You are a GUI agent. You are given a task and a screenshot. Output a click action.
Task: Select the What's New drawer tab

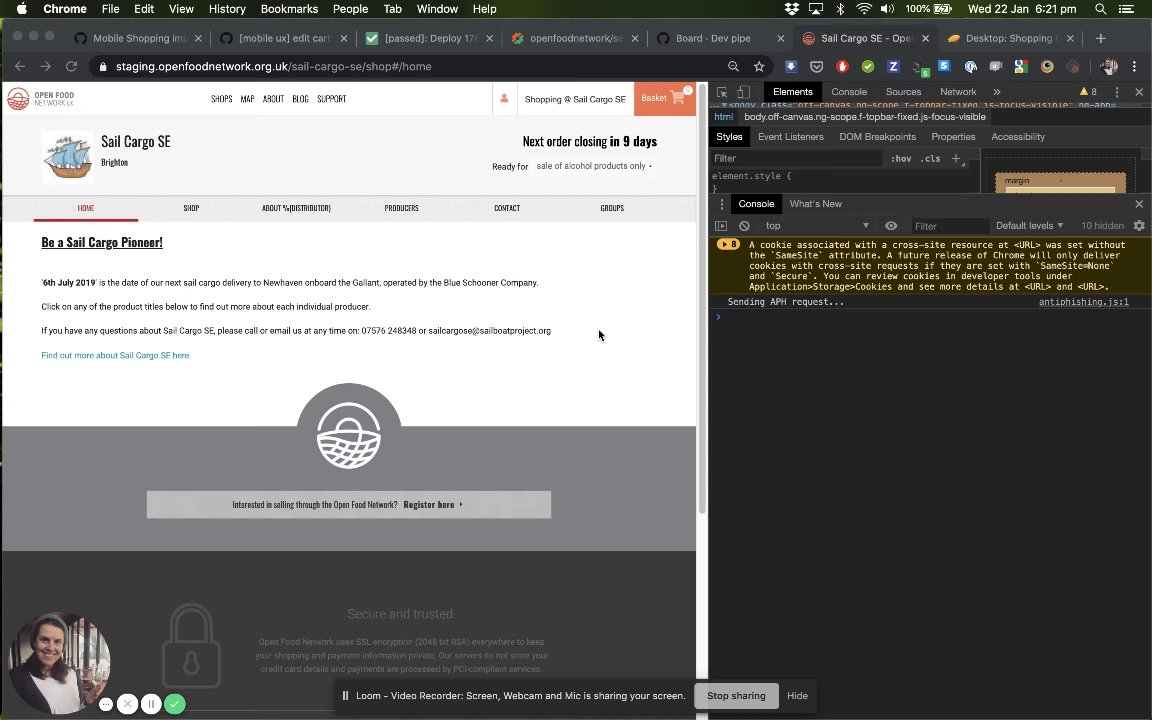[x=816, y=204]
